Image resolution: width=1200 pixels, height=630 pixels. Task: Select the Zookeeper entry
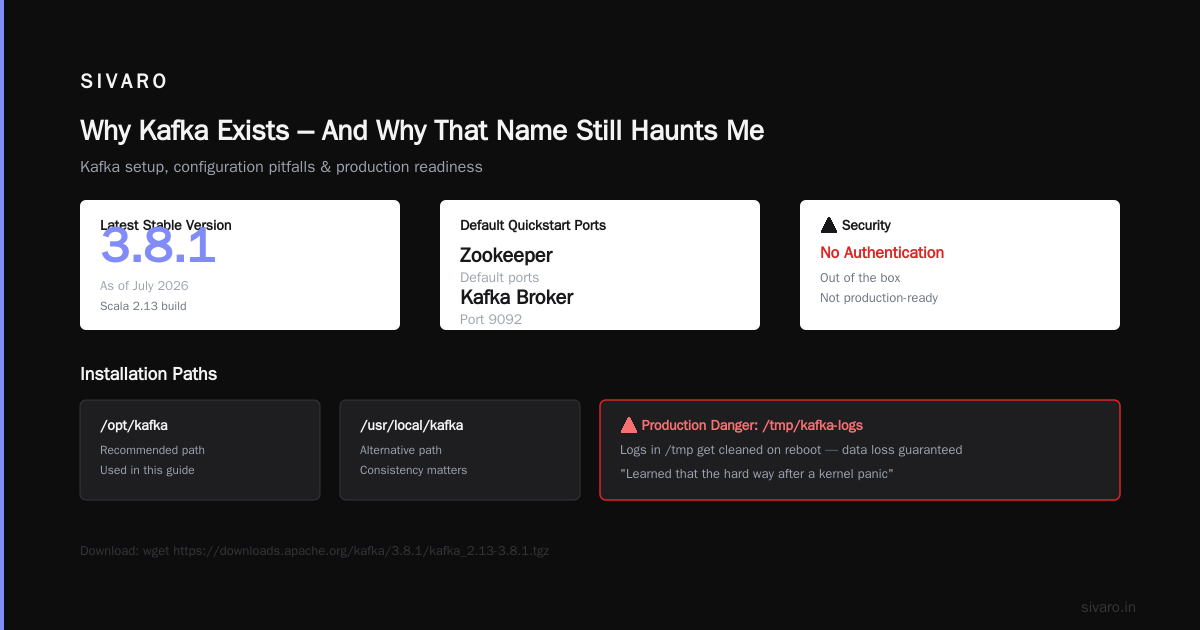pos(506,255)
